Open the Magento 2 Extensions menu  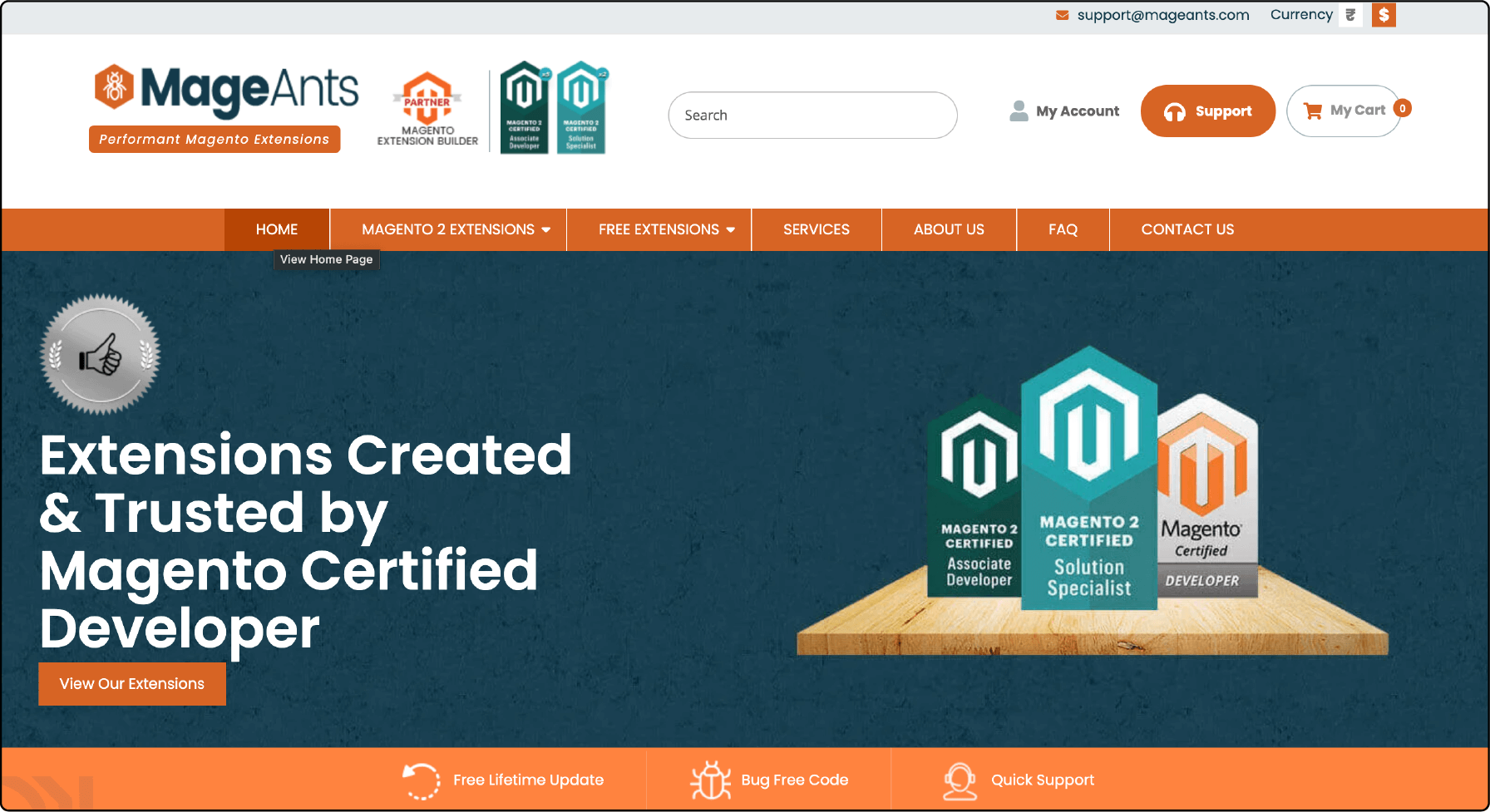(448, 229)
